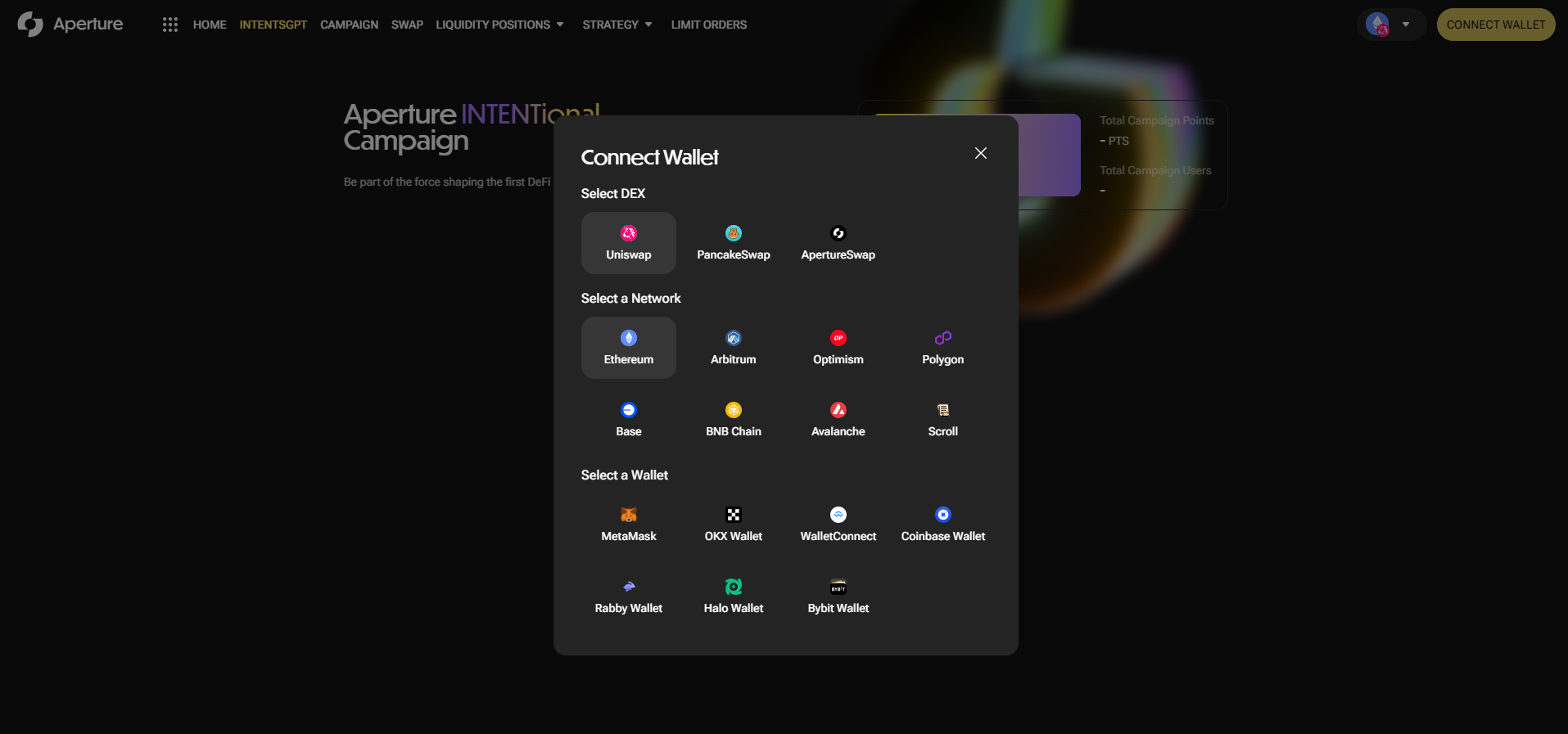This screenshot has height=734, width=1568.
Task: Navigate to Campaign page
Action: [x=350, y=25]
